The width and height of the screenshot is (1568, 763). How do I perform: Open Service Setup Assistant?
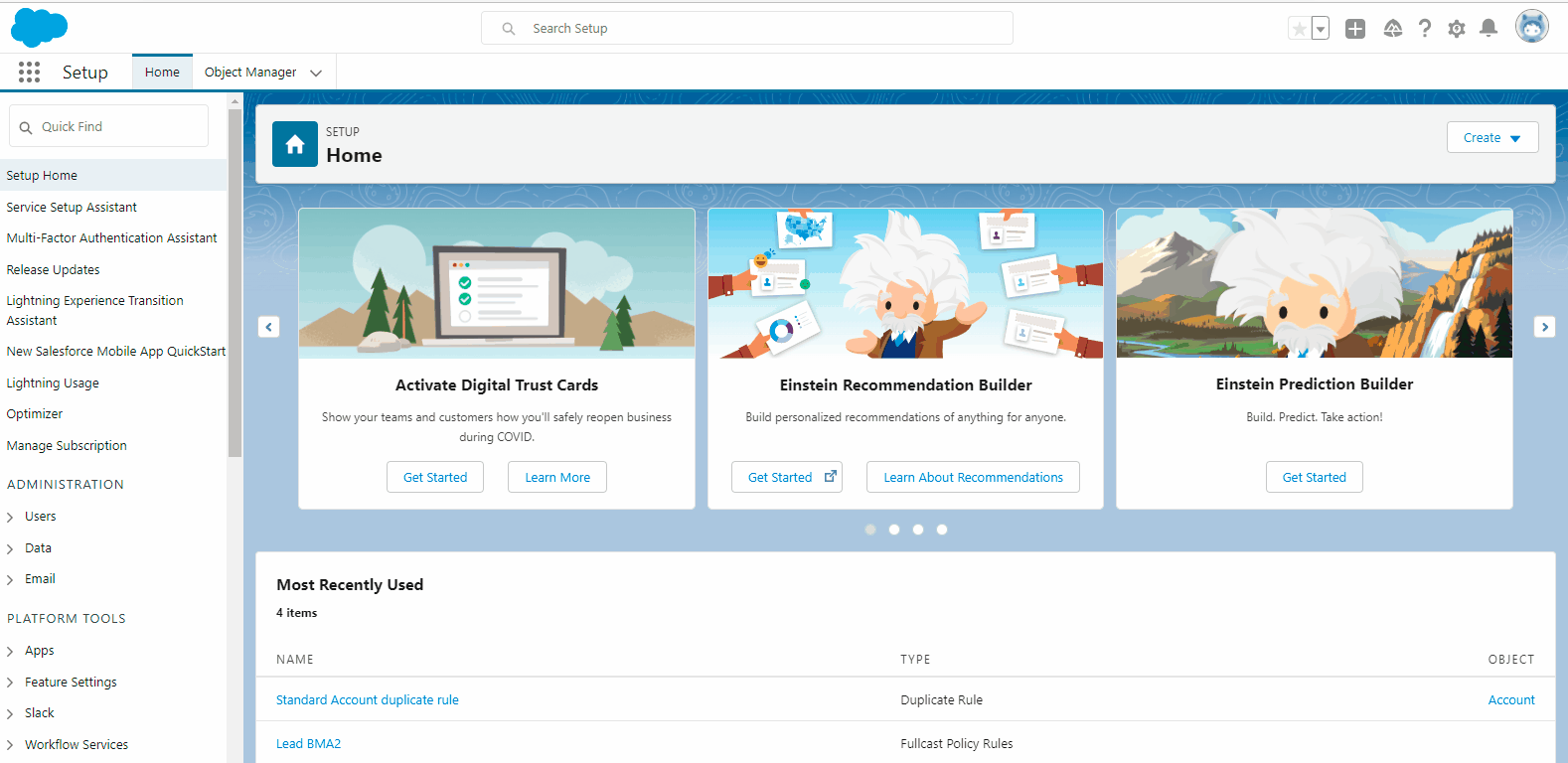point(72,207)
